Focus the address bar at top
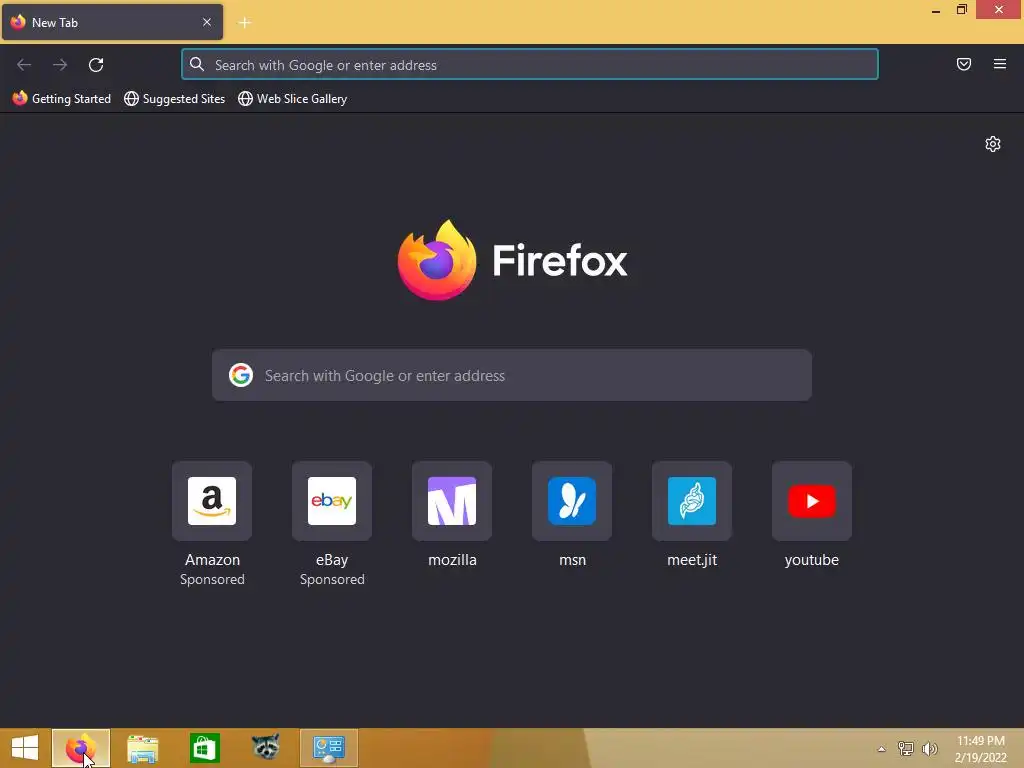Viewport: 1024px width, 768px height. tap(530, 65)
